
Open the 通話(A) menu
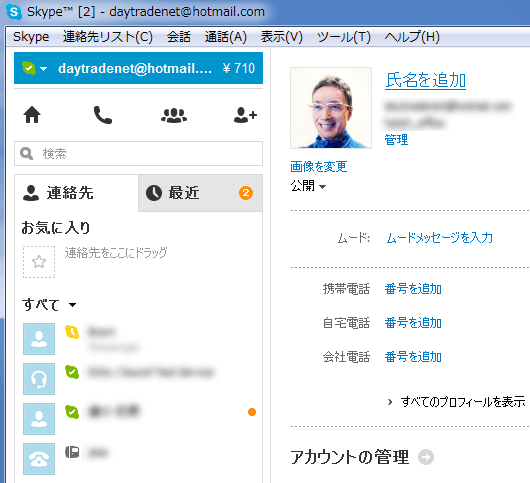click(x=226, y=37)
